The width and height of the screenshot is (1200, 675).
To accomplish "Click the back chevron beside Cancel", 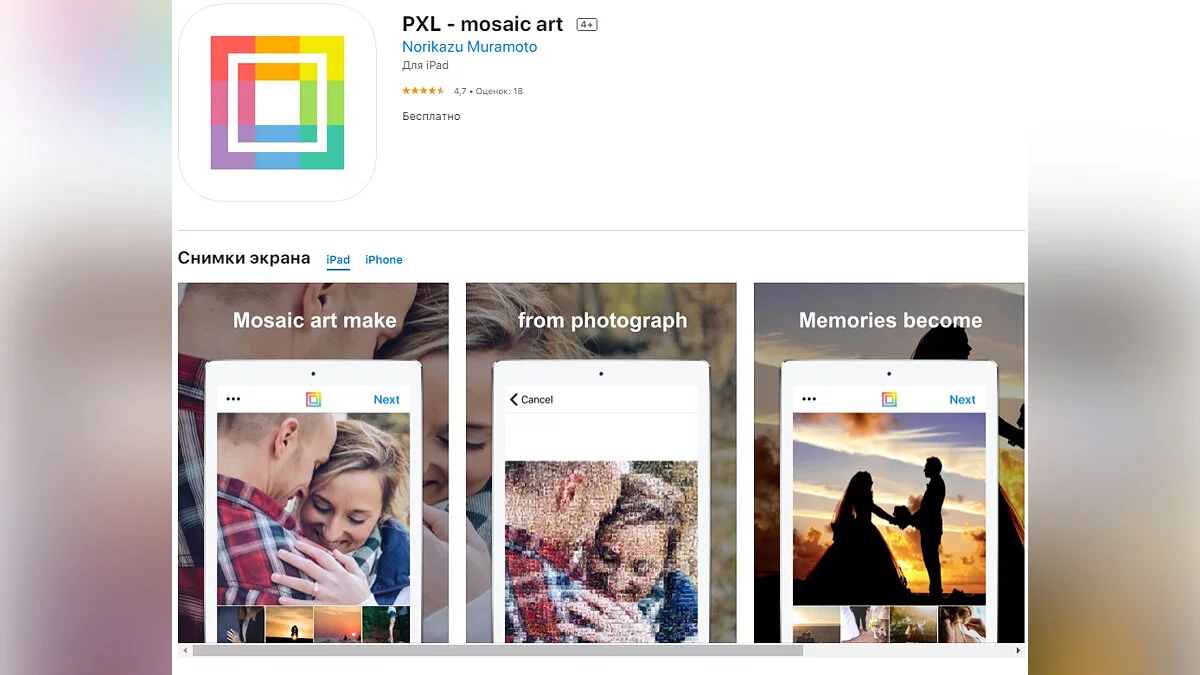I will coord(514,399).
